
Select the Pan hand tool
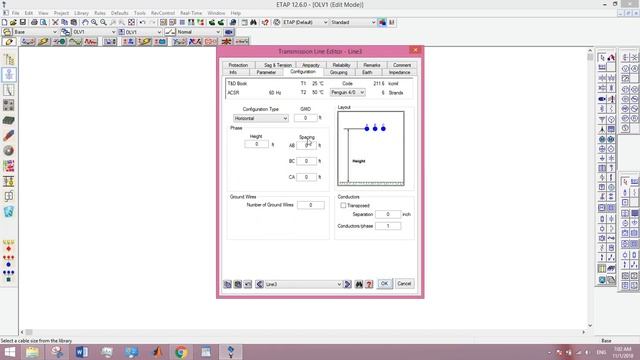coord(85,22)
